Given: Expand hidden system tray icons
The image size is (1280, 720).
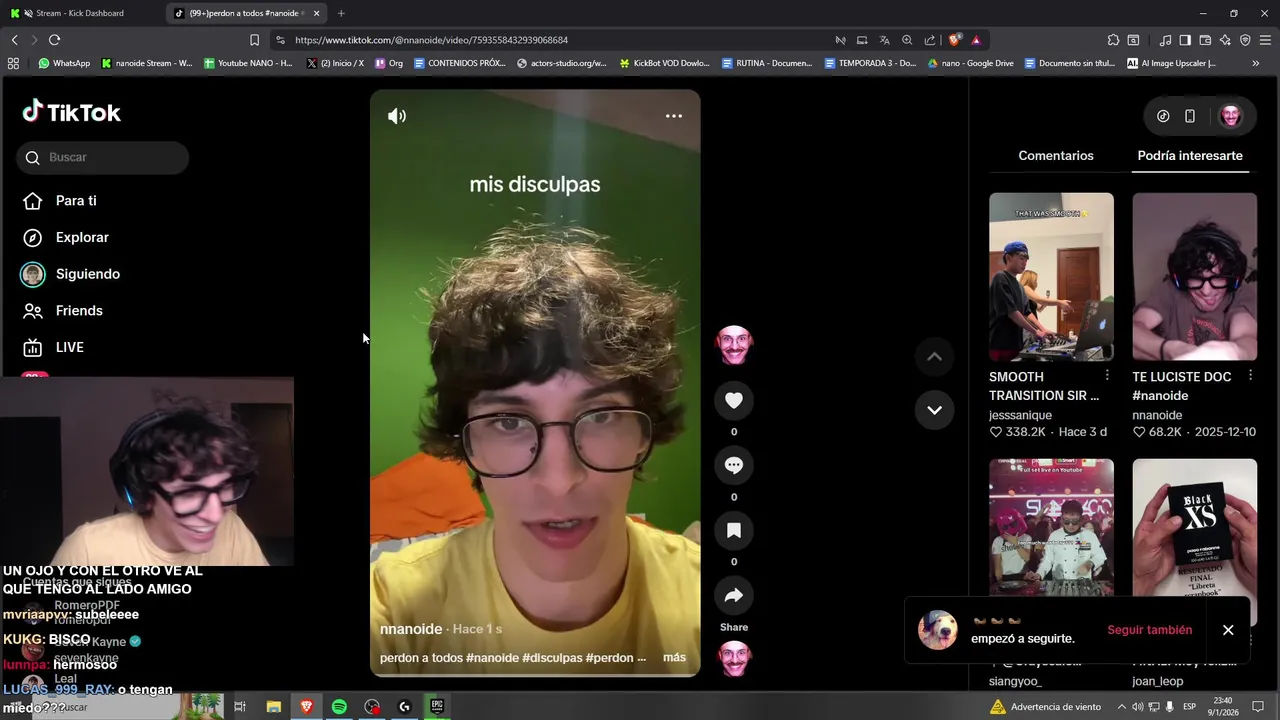Looking at the screenshot, I should click(1120, 707).
